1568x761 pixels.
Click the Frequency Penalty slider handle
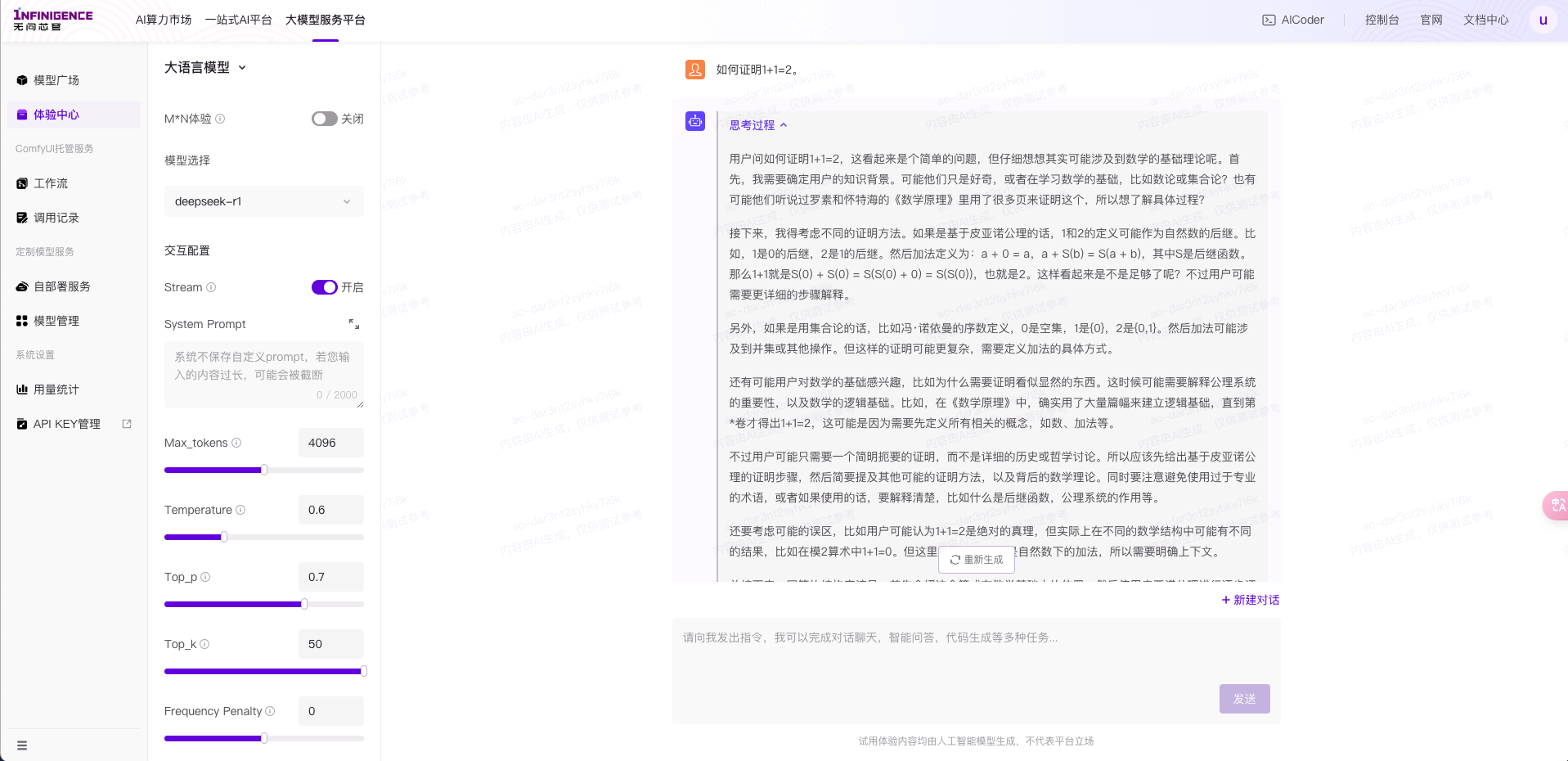pyautogui.click(x=264, y=738)
